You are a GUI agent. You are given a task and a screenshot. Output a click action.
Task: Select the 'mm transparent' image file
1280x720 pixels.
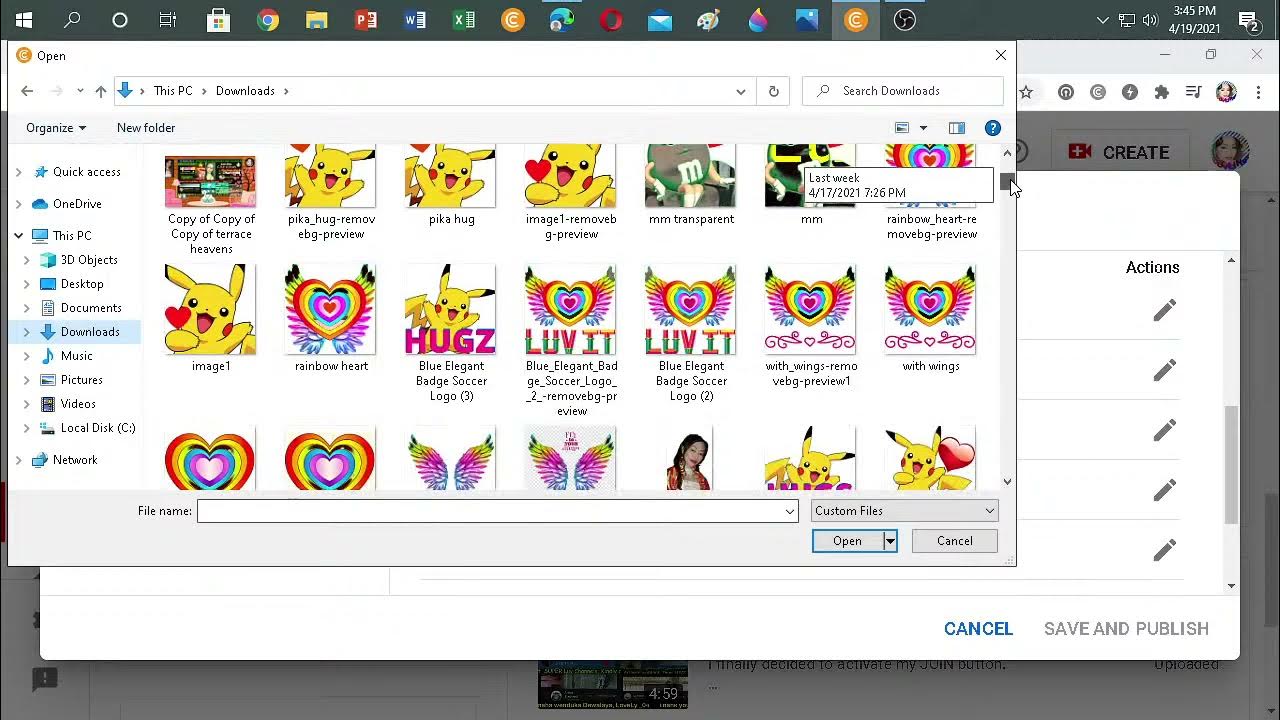[691, 186]
